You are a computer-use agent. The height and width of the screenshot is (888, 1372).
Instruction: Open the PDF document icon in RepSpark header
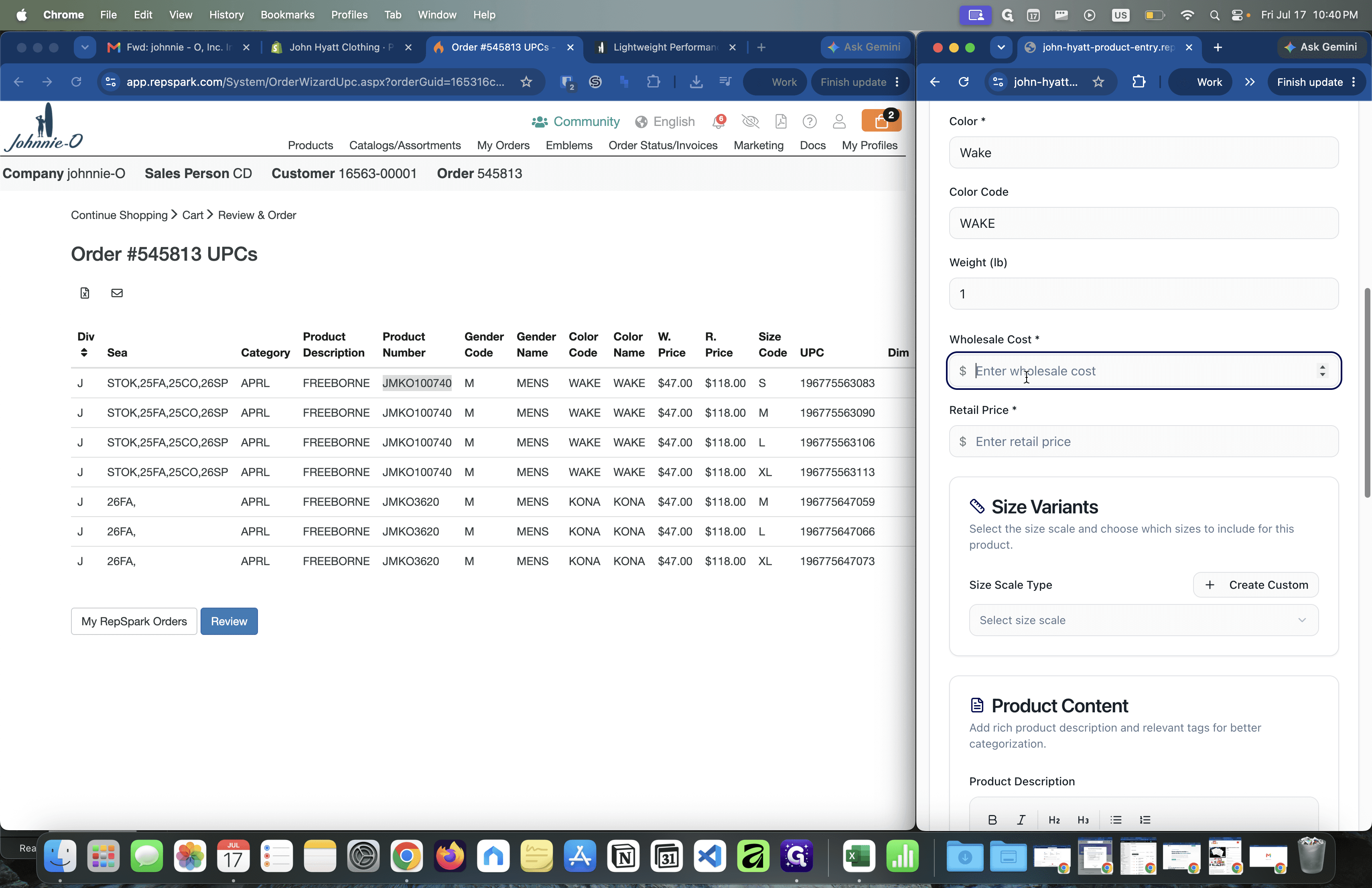(x=781, y=121)
